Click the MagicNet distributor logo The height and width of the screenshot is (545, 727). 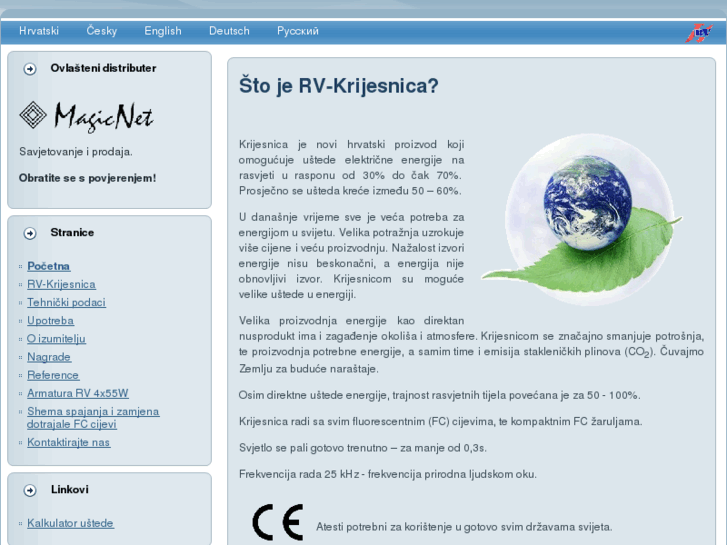[x=87, y=116]
